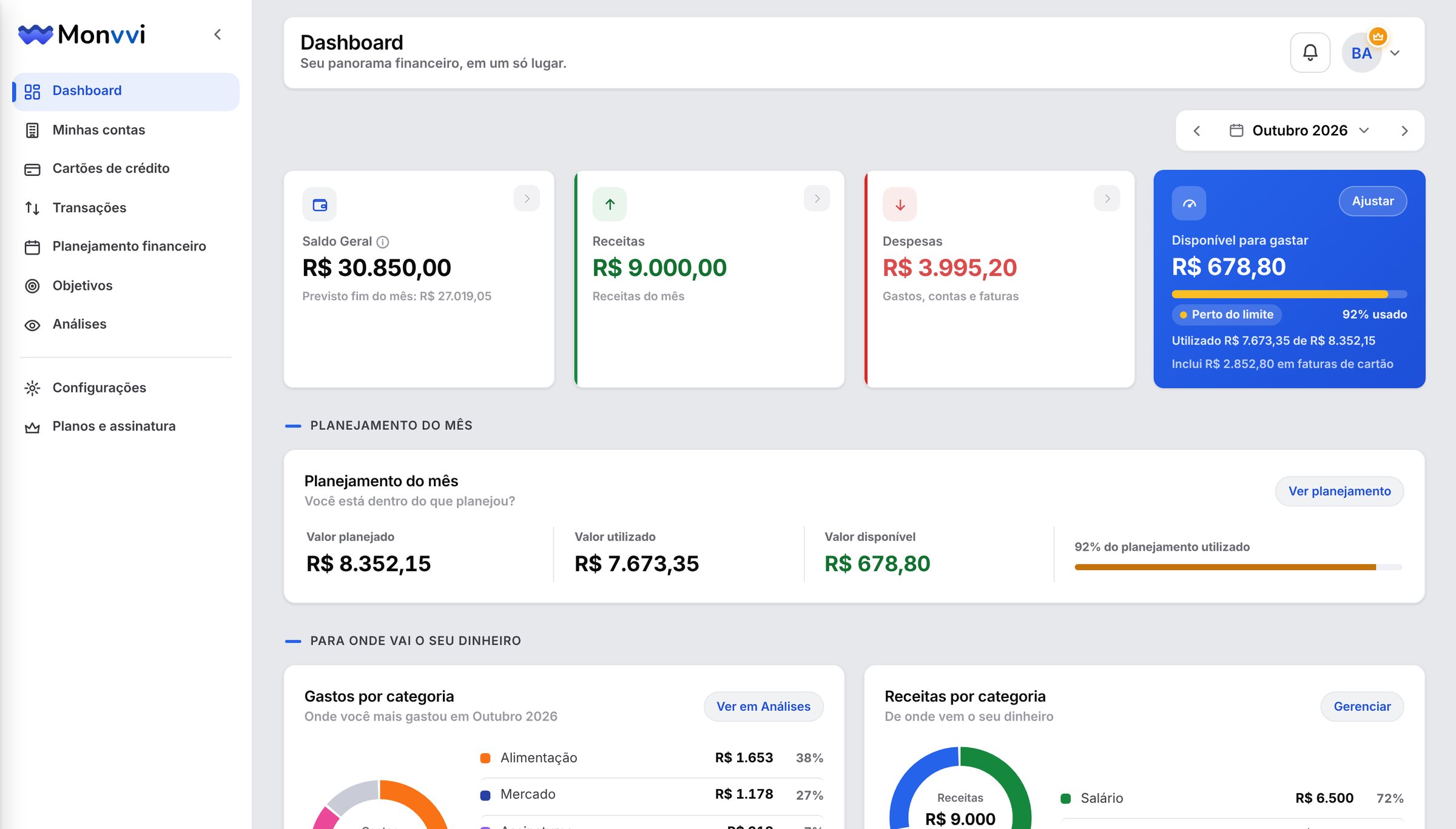
Task: Click the R$ 678,80 Valor disponível value
Action: 877,563
